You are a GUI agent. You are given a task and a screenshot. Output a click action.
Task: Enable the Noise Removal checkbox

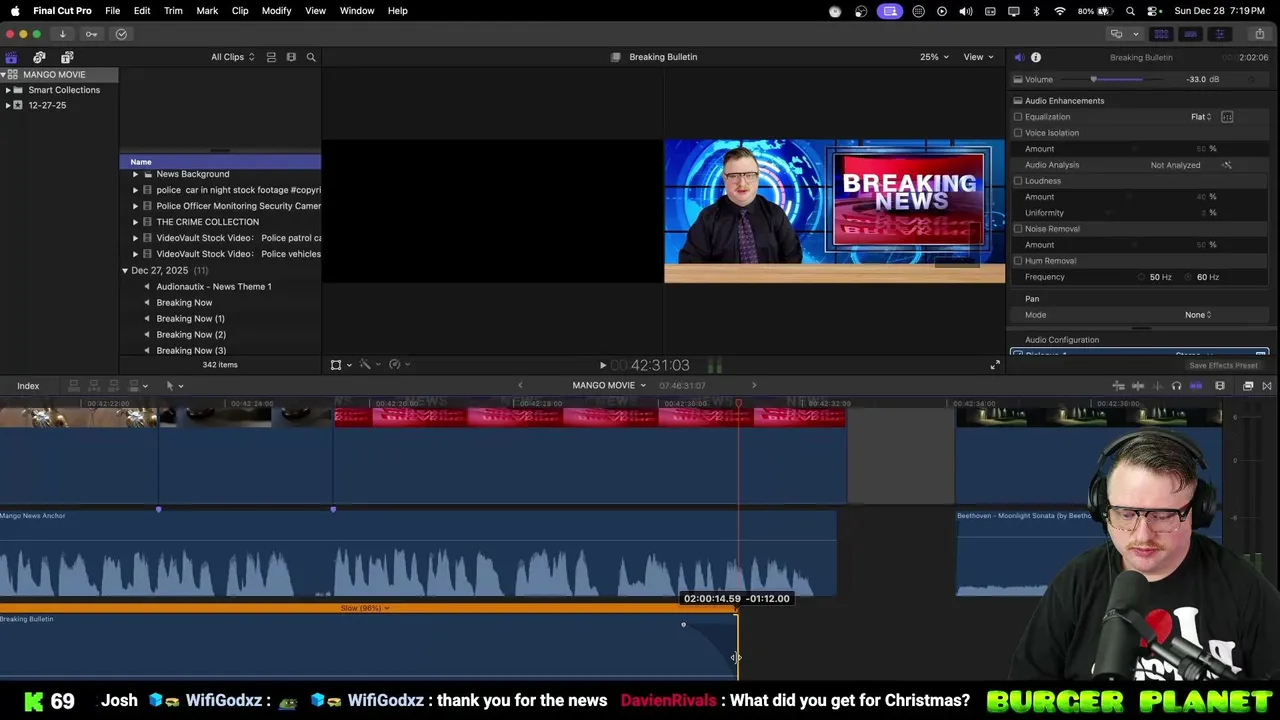pos(1018,229)
